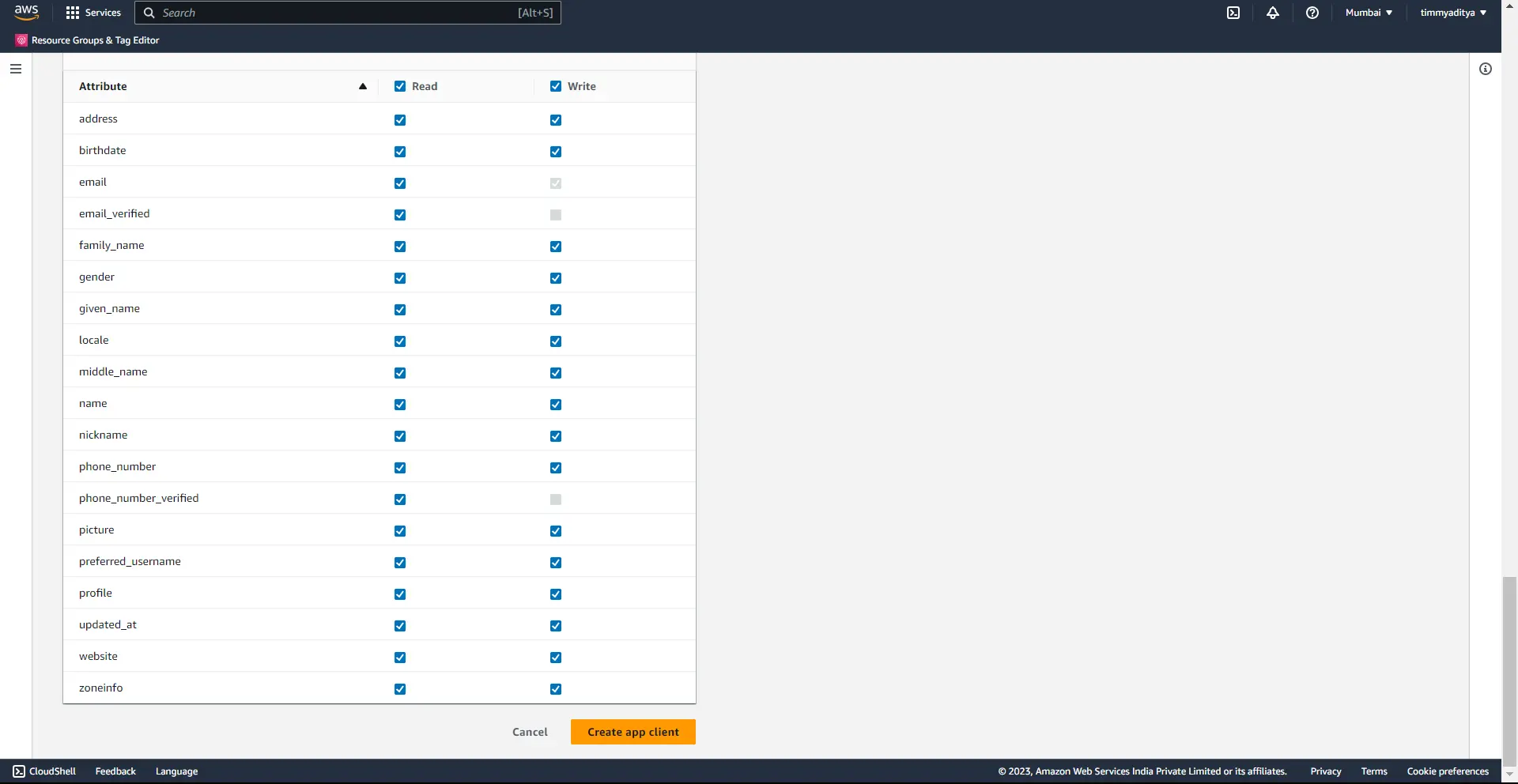Uncheck Read for email_verified

pos(400,215)
